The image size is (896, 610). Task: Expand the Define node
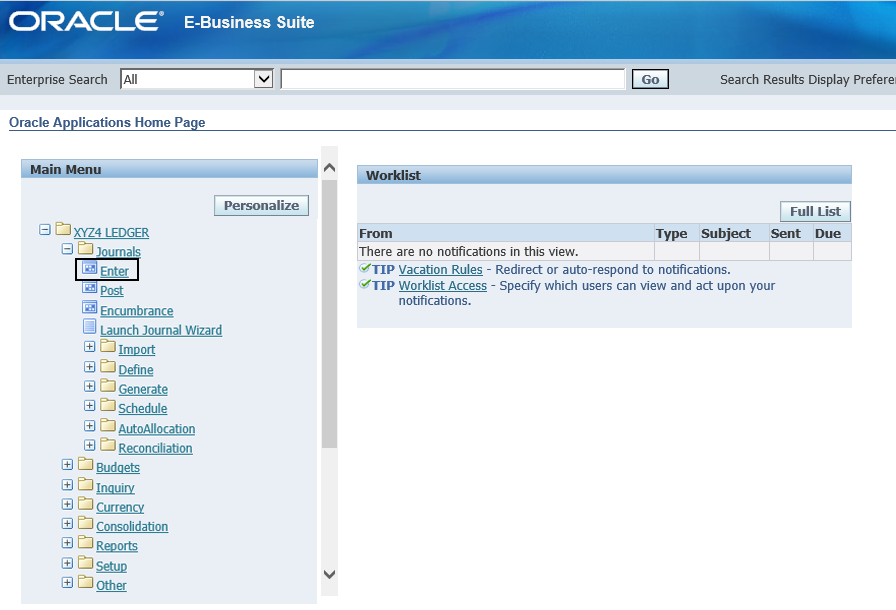(x=90, y=367)
